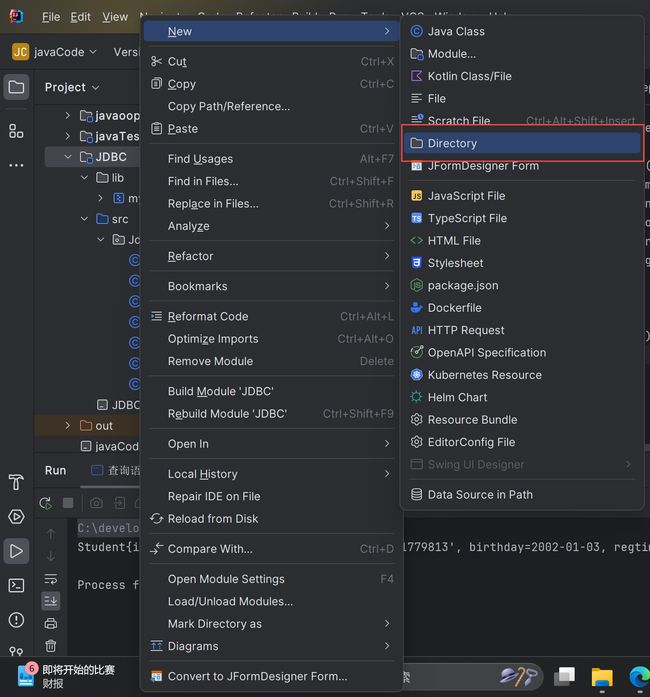Create an OpenAPI Specification
Screen dimensions: 650x697
pos(522,353)
